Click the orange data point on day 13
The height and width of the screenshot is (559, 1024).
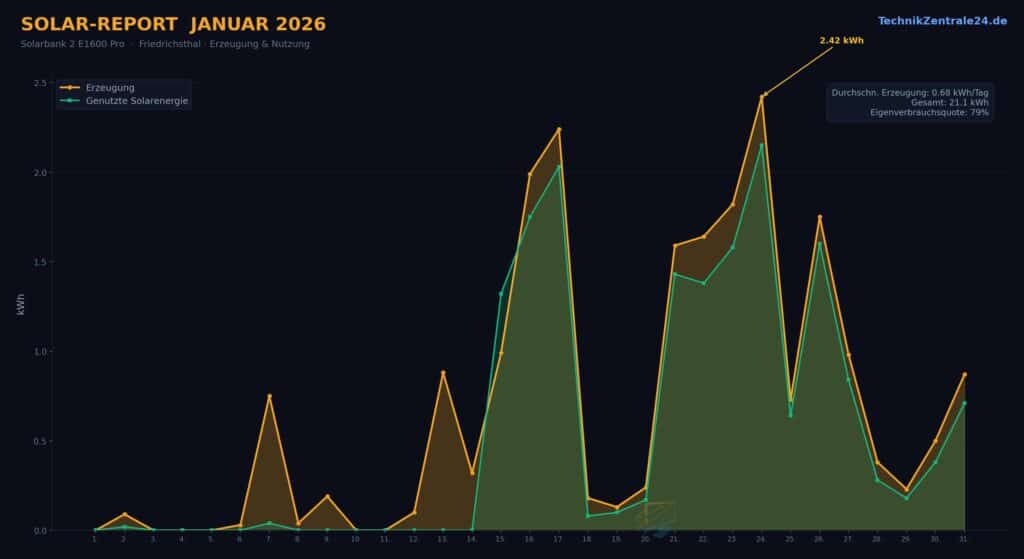click(x=443, y=373)
